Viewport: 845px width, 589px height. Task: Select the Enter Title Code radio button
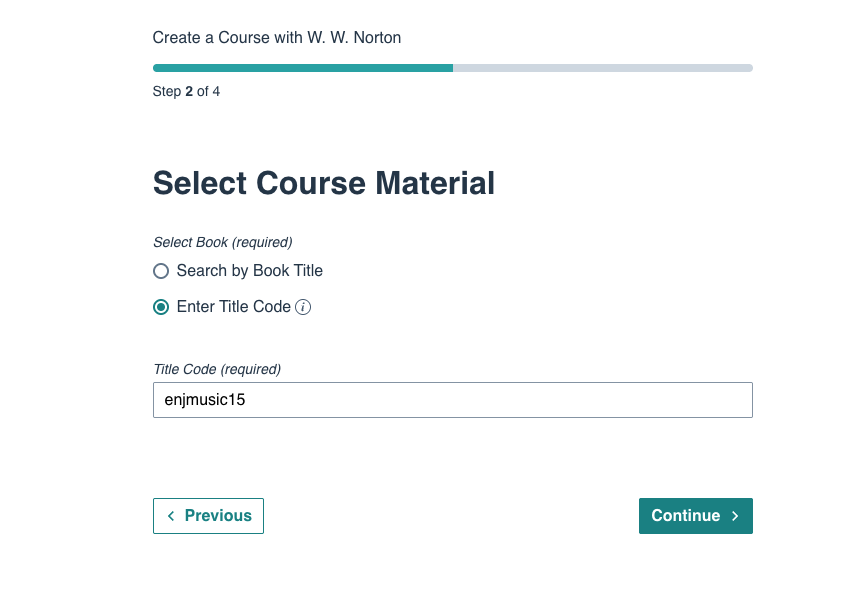pos(161,307)
